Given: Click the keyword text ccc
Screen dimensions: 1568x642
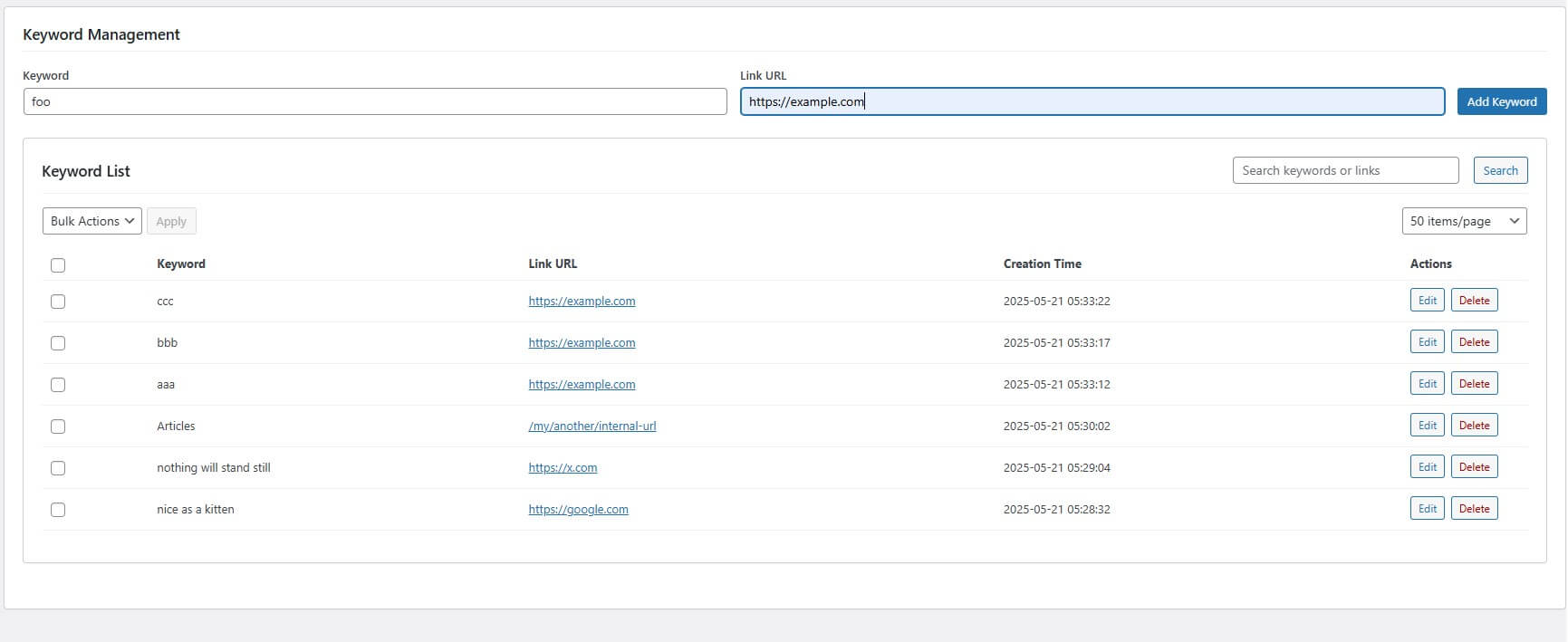Looking at the screenshot, I should click(x=165, y=302).
